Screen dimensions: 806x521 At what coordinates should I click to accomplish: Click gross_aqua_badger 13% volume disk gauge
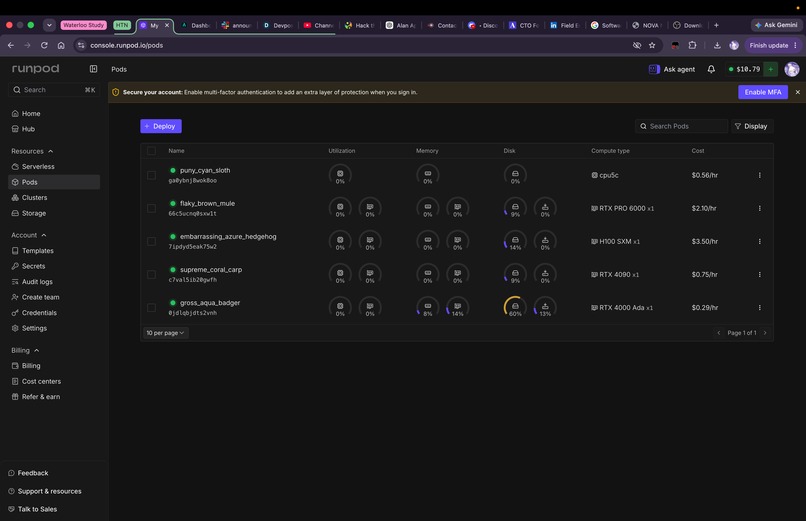545,307
